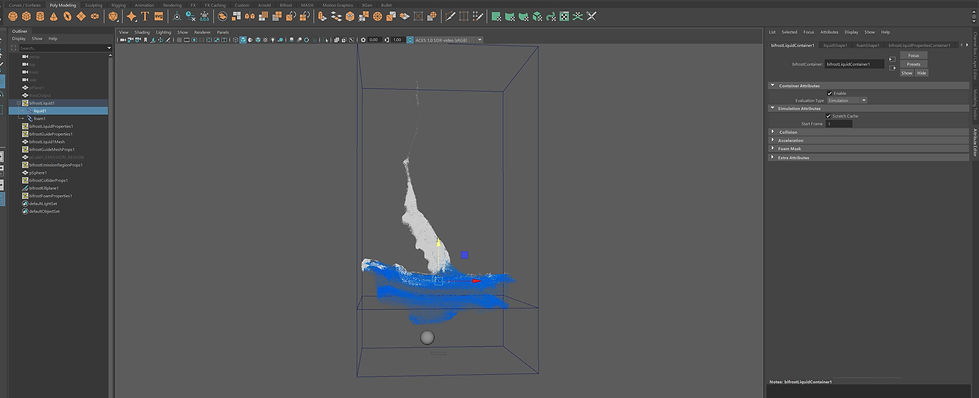Expand the Foam Mask section

coord(772,149)
